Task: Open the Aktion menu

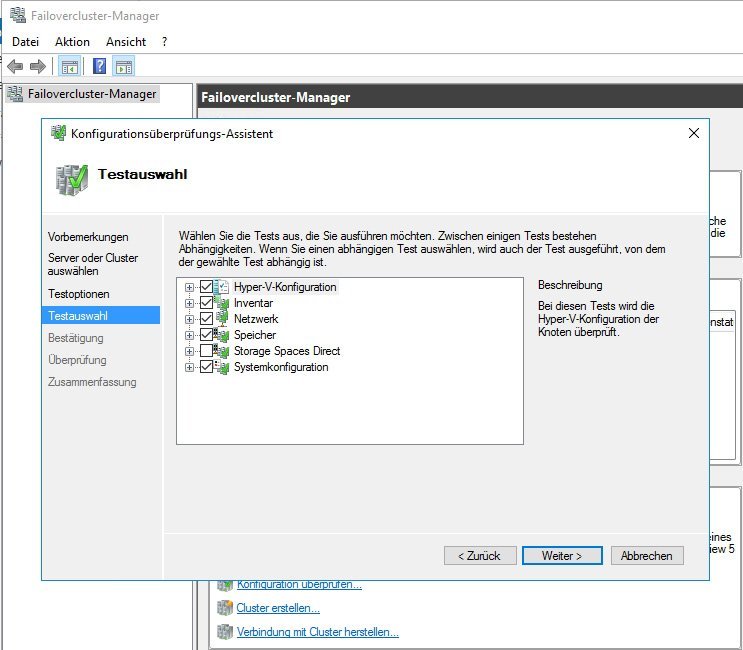Action: pos(72,42)
